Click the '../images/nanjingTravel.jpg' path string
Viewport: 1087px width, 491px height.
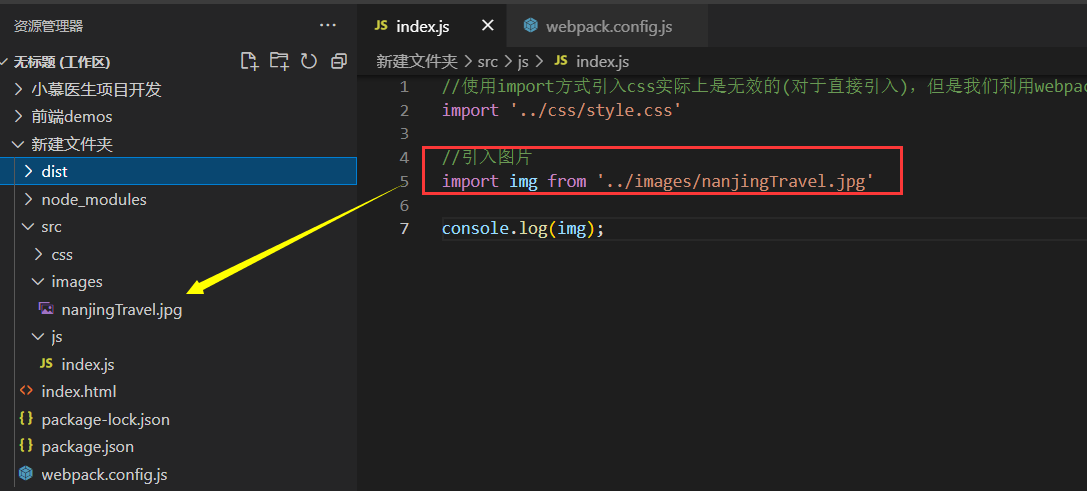pos(734,182)
